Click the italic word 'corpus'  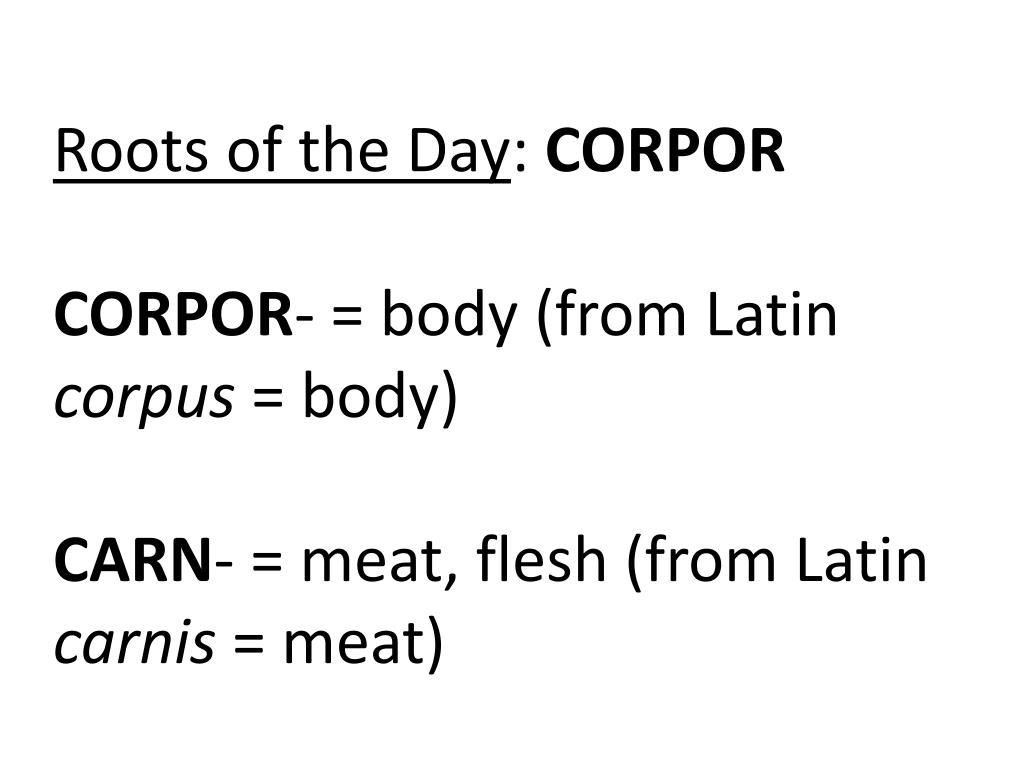(144, 400)
